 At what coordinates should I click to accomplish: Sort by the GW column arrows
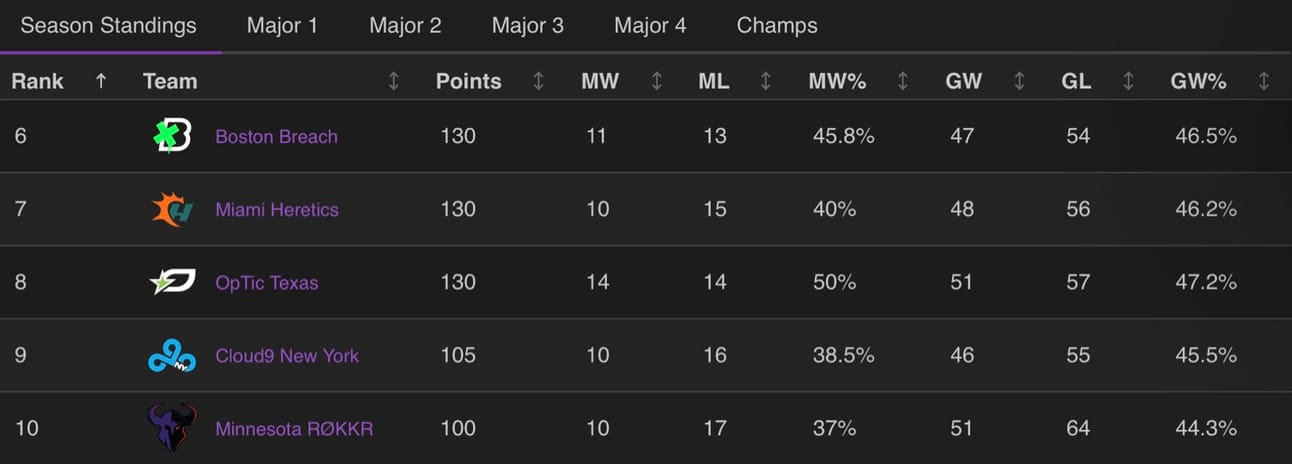click(x=1019, y=82)
